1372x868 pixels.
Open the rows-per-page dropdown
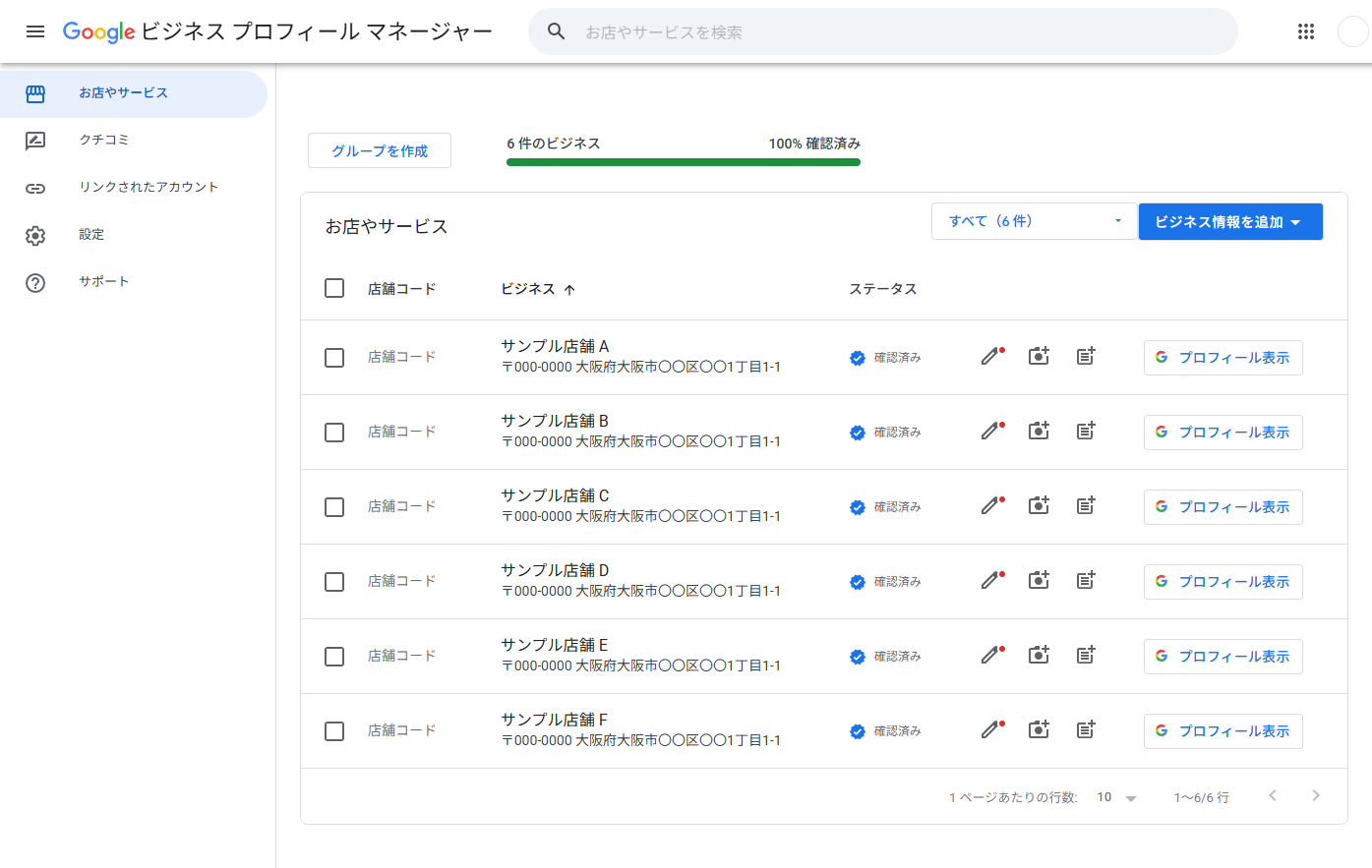(x=1117, y=797)
